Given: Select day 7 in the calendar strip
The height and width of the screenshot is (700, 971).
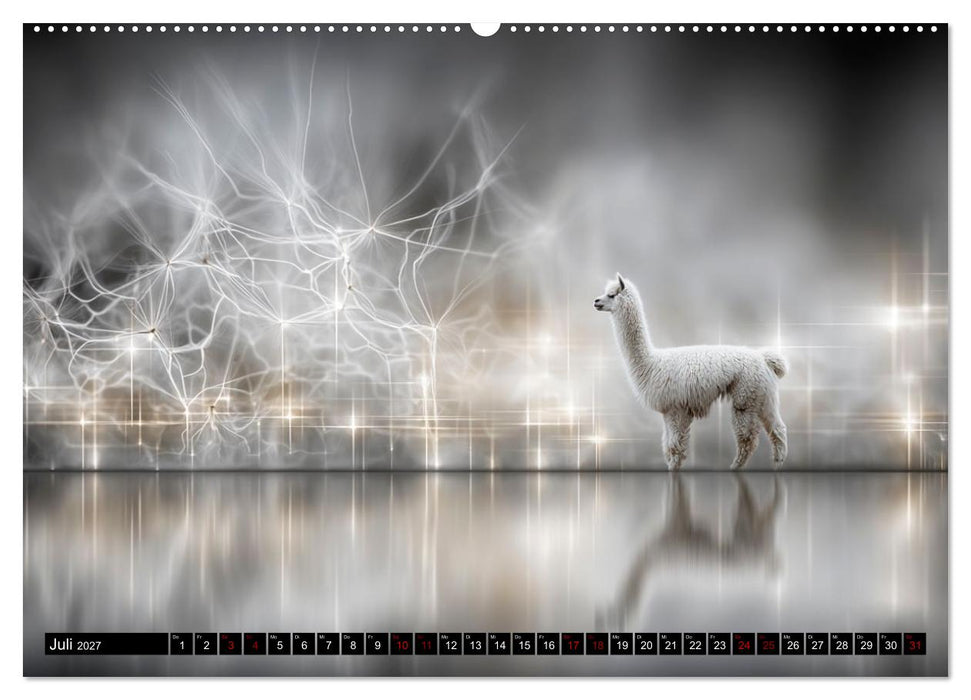Looking at the screenshot, I should click(x=328, y=644).
